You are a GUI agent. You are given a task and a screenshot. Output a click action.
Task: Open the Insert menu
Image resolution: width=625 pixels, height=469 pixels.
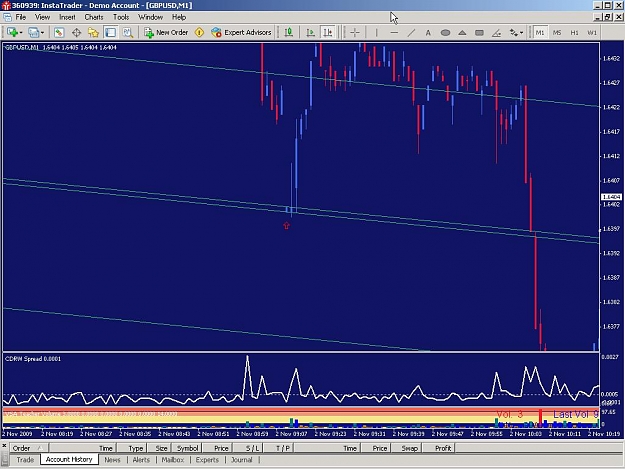click(x=67, y=17)
